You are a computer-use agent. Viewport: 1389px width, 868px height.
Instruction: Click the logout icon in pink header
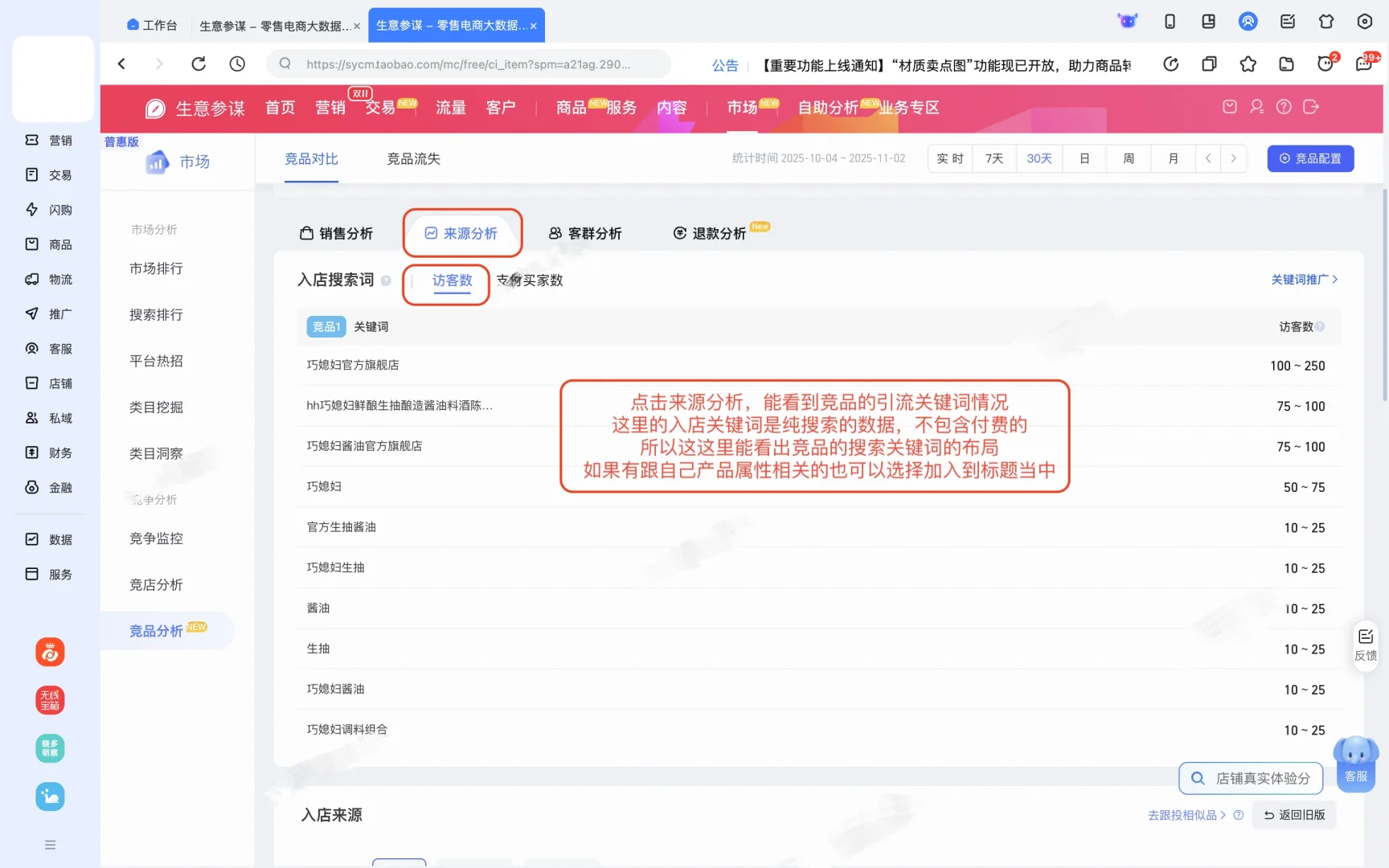pyautogui.click(x=1311, y=107)
